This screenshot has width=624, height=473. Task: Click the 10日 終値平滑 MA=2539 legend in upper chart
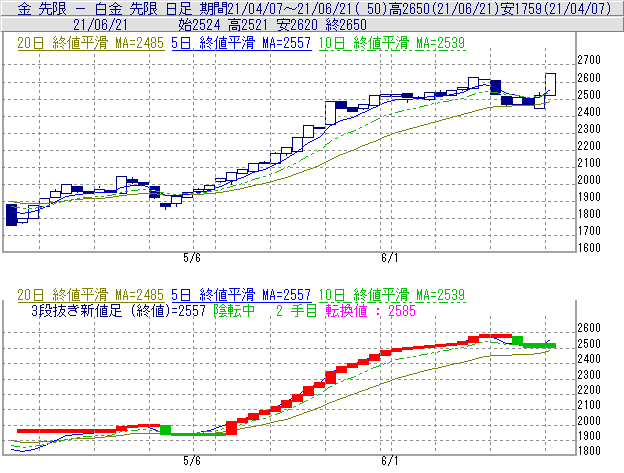[x=392, y=43]
